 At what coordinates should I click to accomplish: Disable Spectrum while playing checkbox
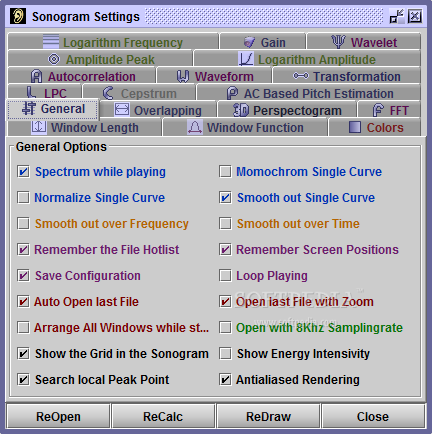point(23,172)
